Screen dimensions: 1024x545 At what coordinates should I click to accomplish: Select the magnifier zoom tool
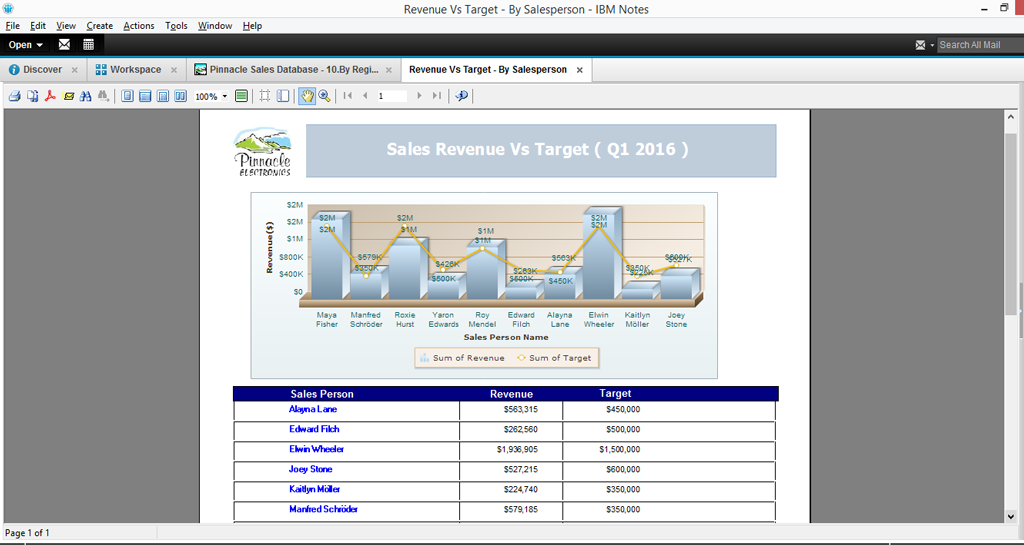pos(324,96)
